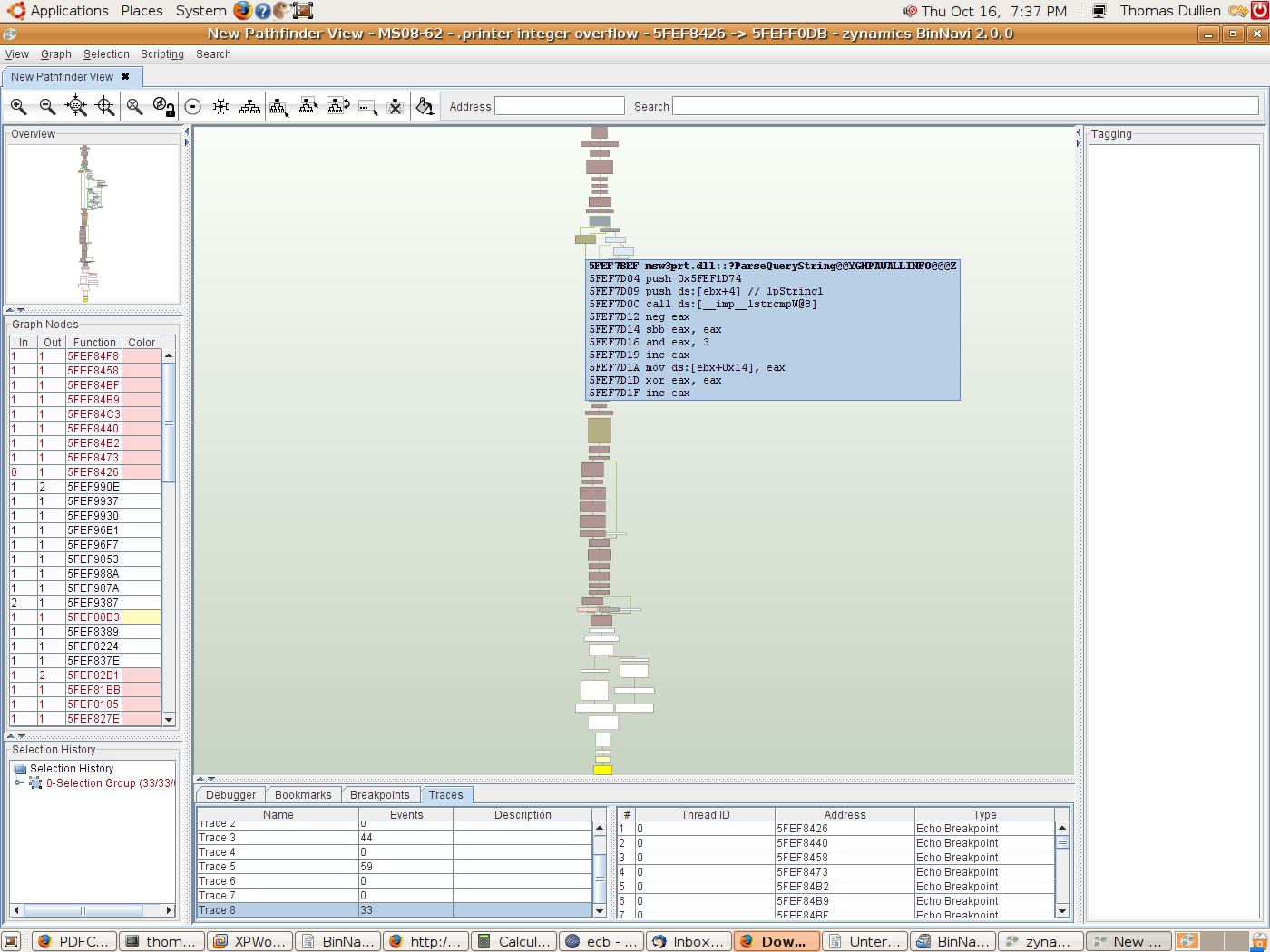Click the padlock toolbar icon
The width and height of the screenshot is (1270, 952).
[x=163, y=106]
